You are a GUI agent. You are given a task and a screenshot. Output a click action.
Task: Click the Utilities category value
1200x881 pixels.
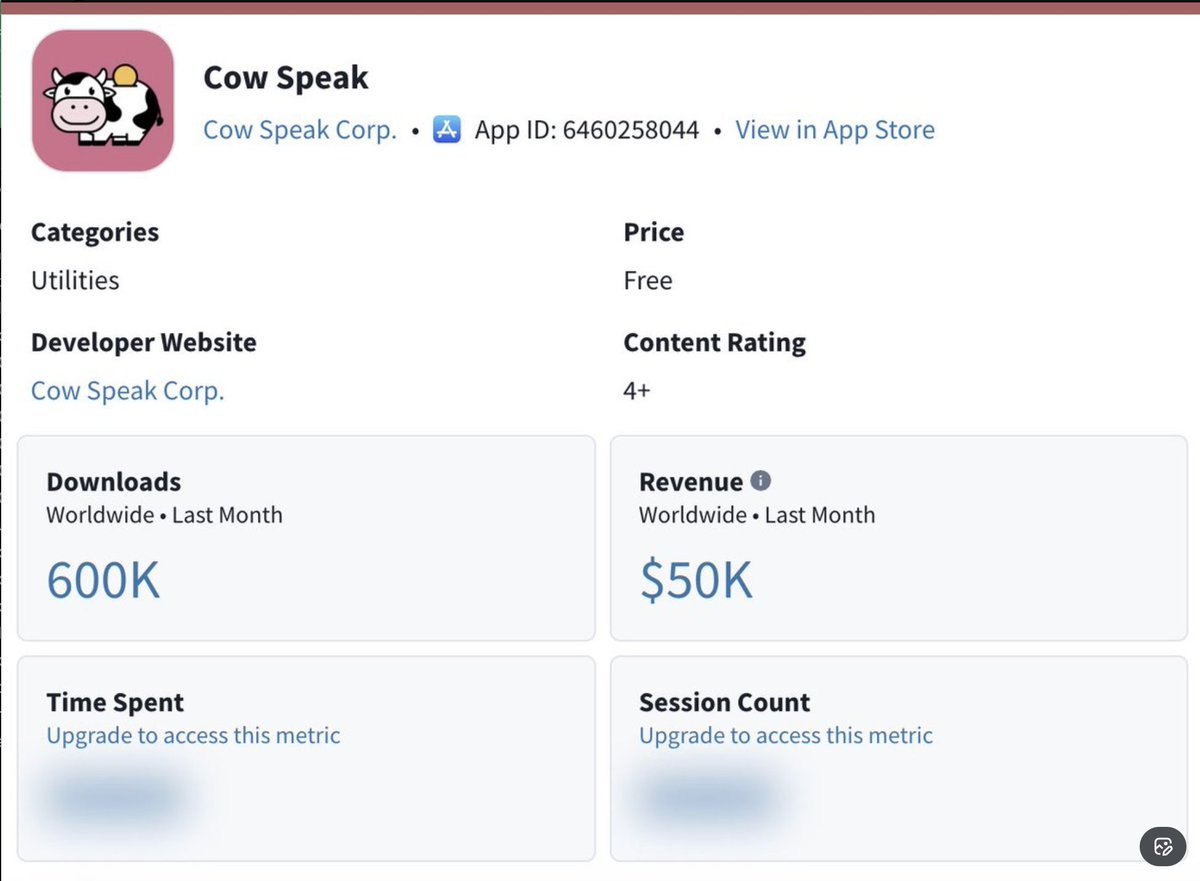click(75, 281)
